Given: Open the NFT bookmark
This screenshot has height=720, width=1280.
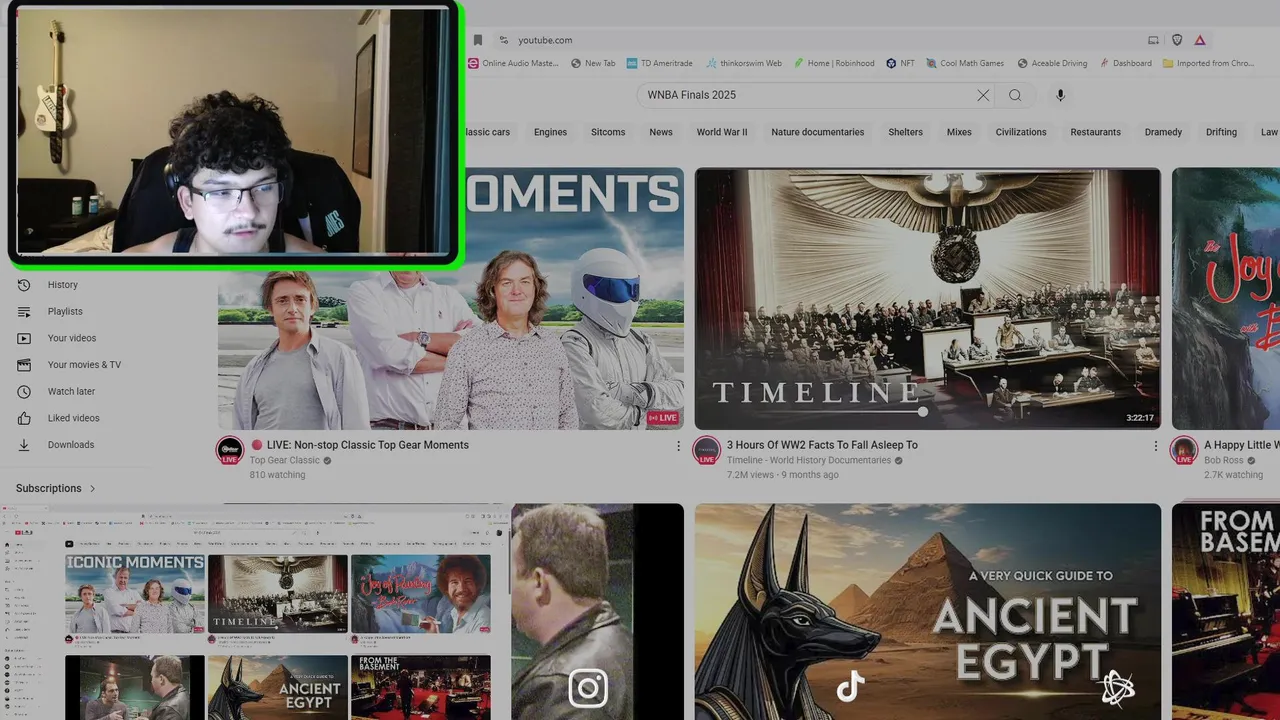Looking at the screenshot, I should click(900, 63).
